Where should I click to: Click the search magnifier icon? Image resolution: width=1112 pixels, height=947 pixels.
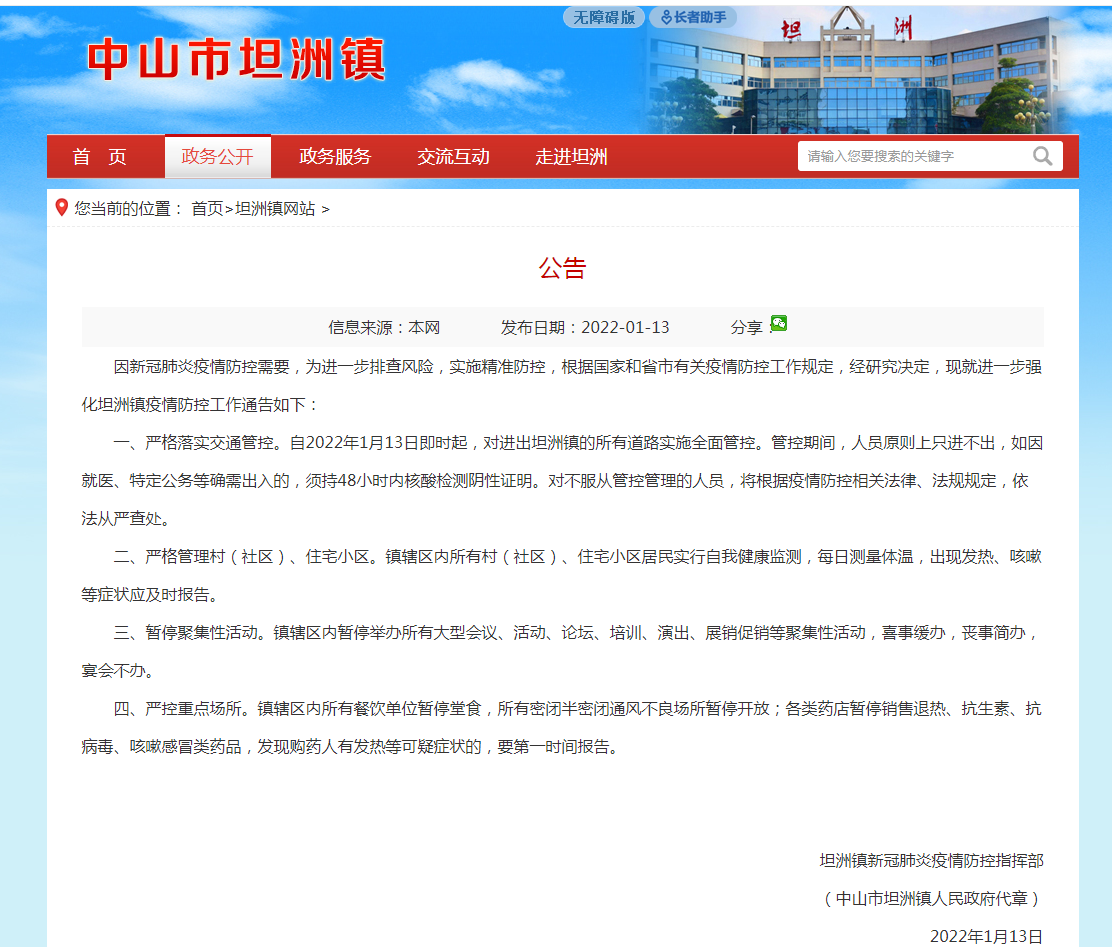coord(1042,156)
